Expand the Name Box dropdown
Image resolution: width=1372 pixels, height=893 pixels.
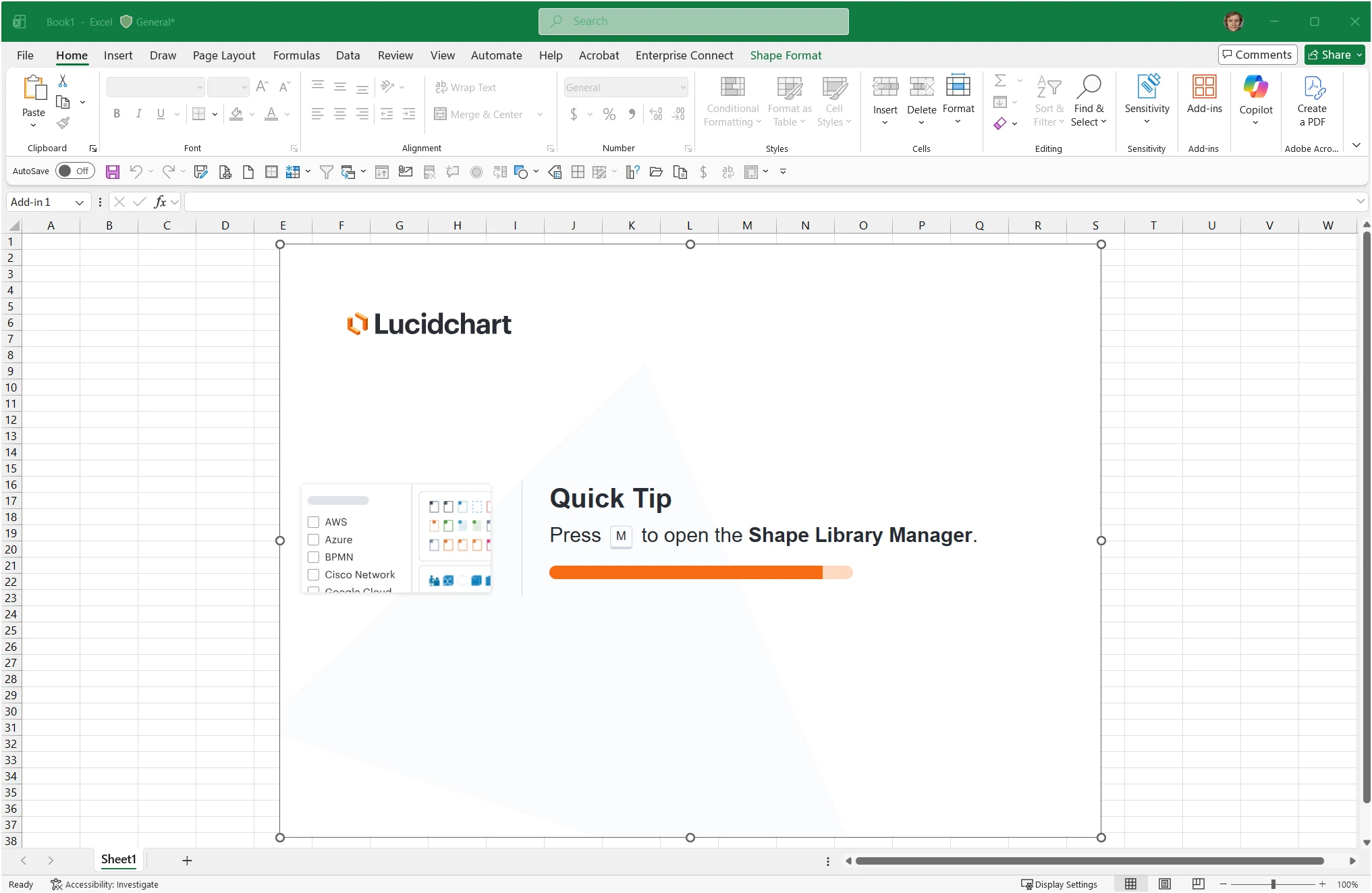pyautogui.click(x=79, y=202)
